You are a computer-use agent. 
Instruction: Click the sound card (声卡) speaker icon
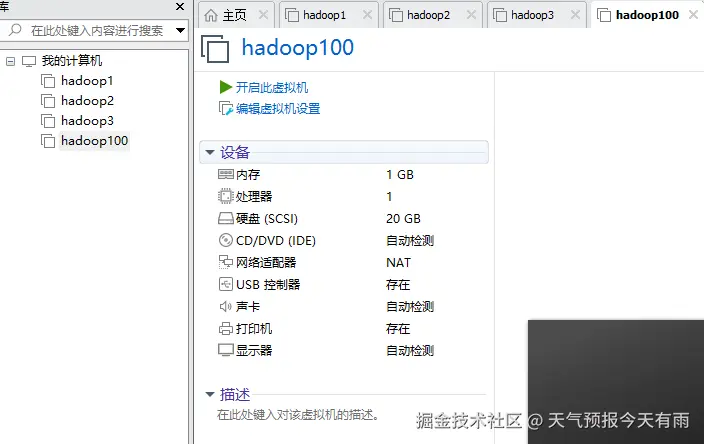coord(225,307)
